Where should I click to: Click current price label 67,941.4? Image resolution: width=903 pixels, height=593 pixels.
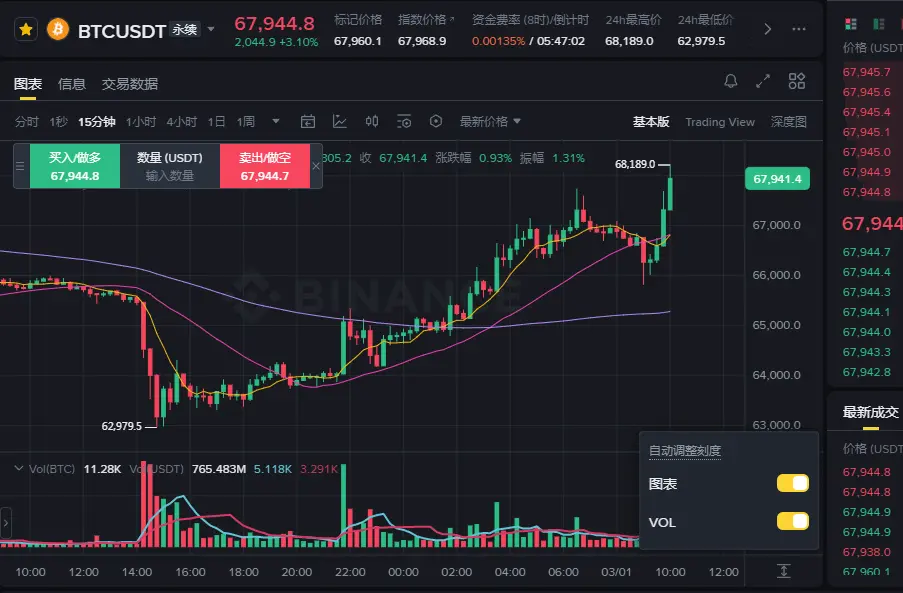point(777,178)
